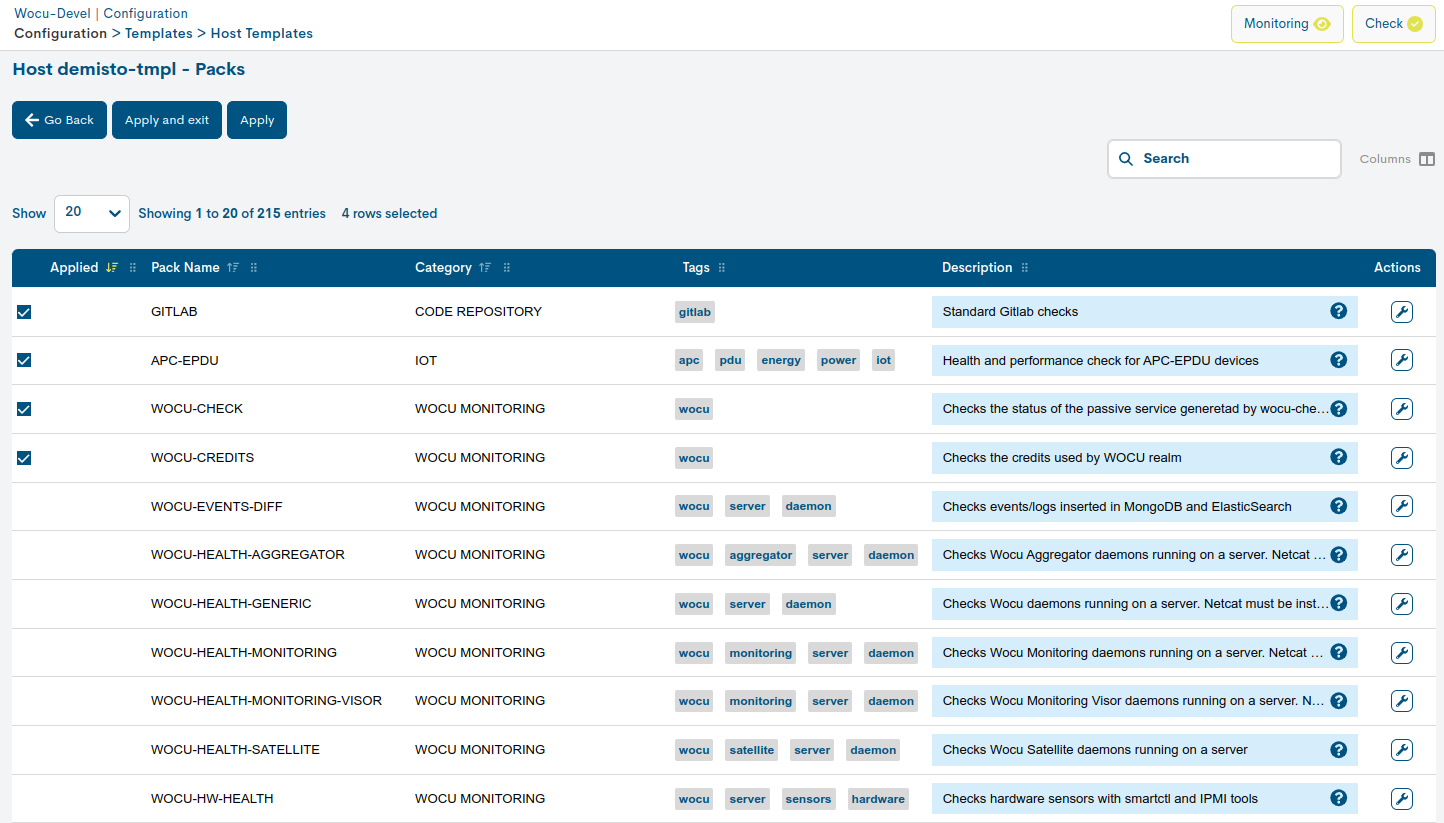Image resolution: width=1444 pixels, height=823 pixels.
Task: Click the sensors tag
Action: click(x=808, y=799)
